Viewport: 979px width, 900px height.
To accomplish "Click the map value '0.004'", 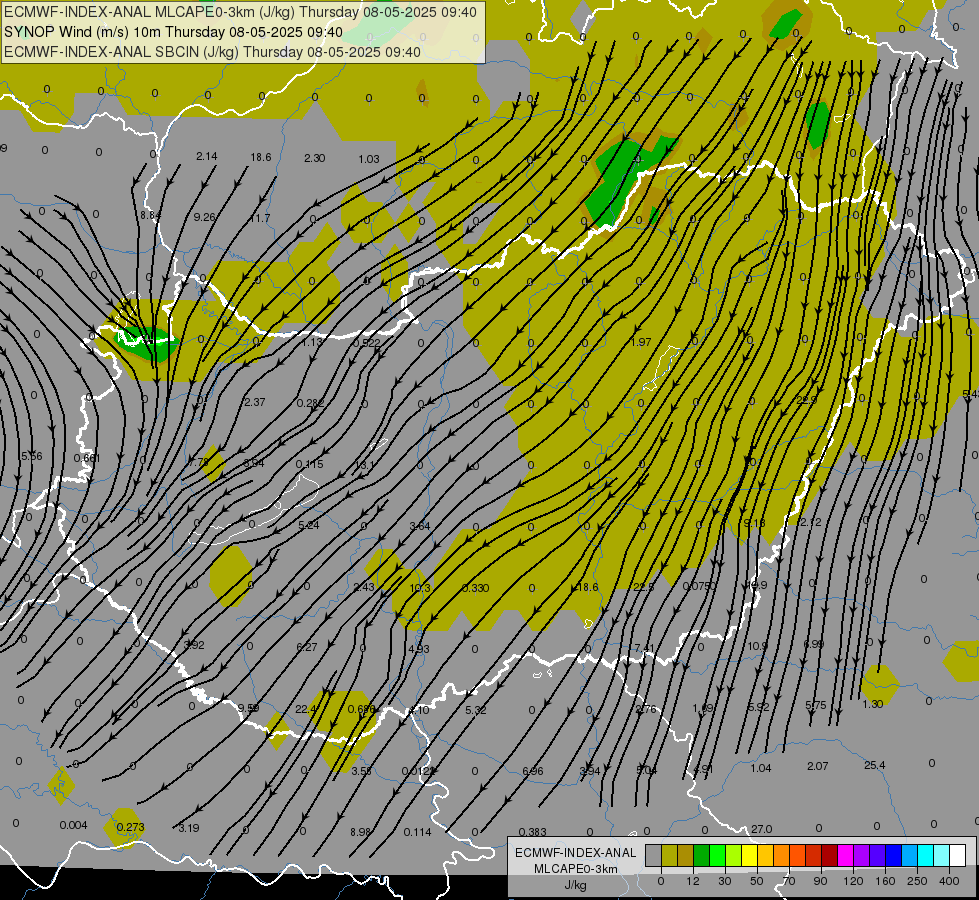I will [x=74, y=825].
